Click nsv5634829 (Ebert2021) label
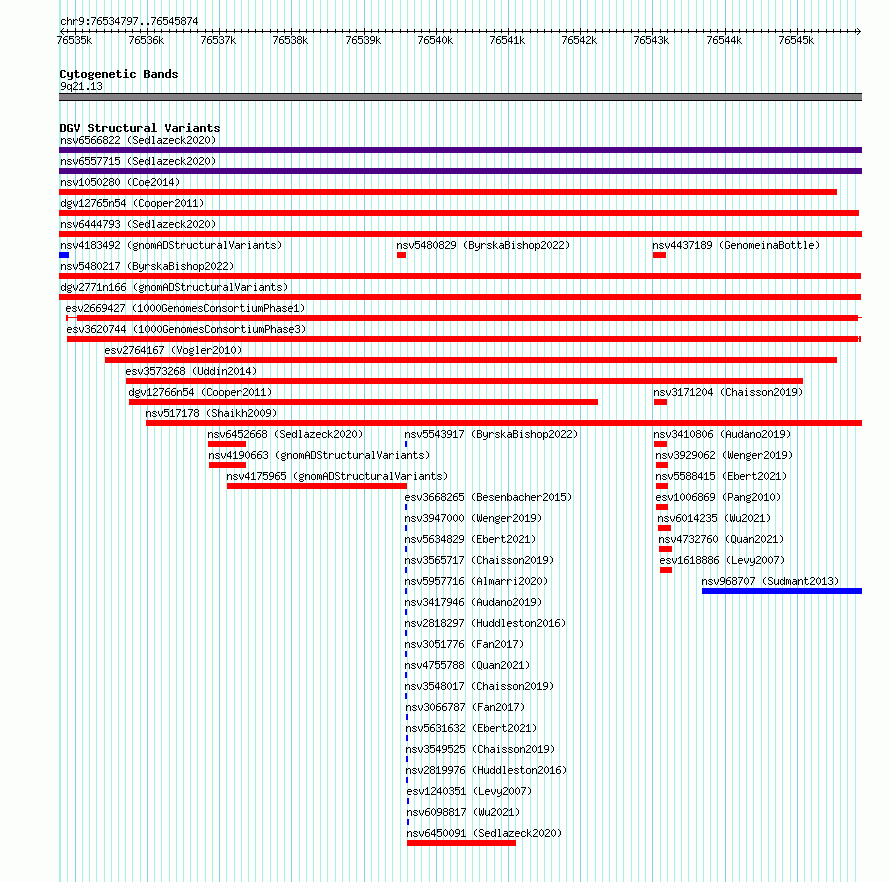The width and height of the screenshot is (890, 882). [470, 539]
